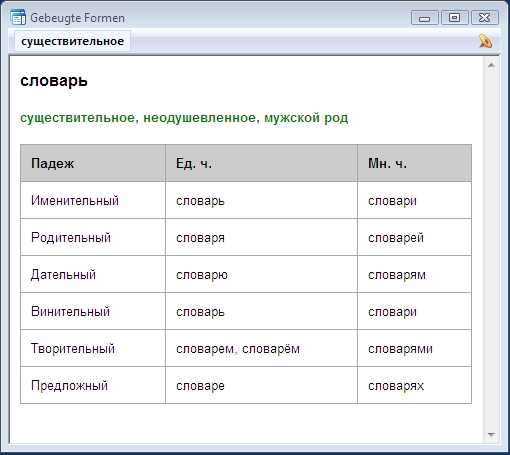Click the green text существительное, неодушевленное, мужской род
510x455 pixels.
tap(184, 118)
